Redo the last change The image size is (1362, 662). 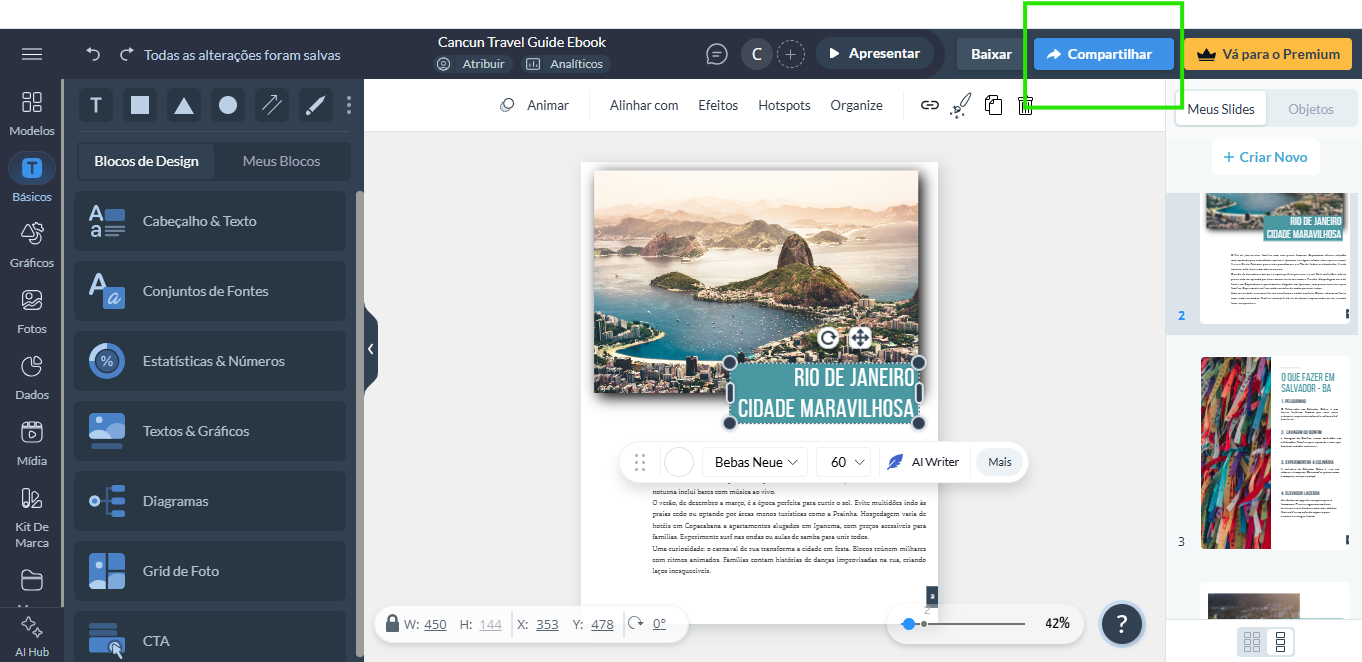pyautogui.click(x=126, y=54)
